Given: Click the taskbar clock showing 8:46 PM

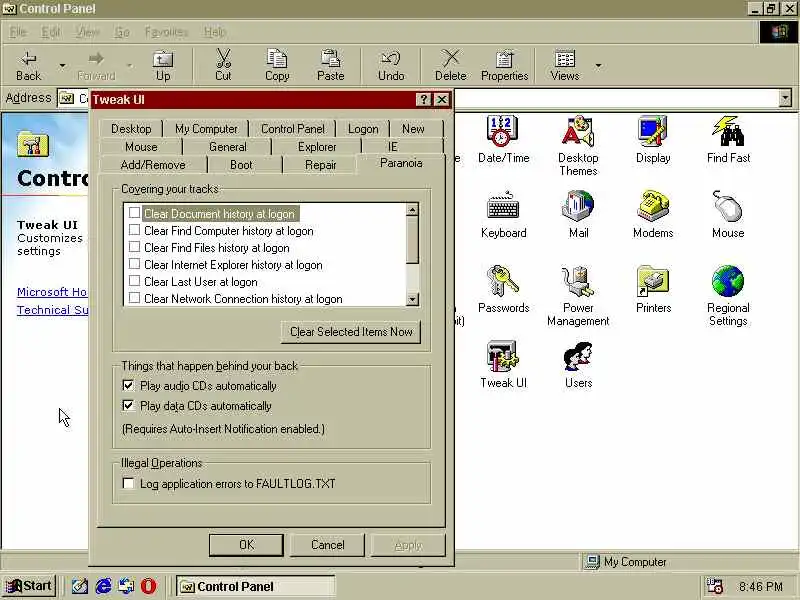Looking at the screenshot, I should pos(761,587).
